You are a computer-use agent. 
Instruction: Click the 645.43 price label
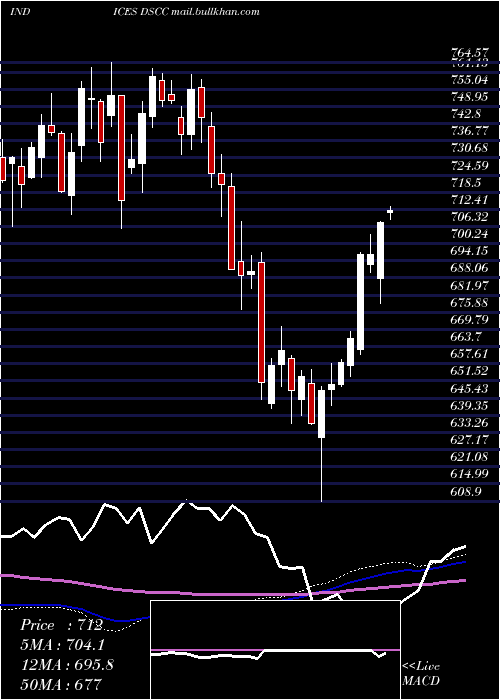coord(470,388)
